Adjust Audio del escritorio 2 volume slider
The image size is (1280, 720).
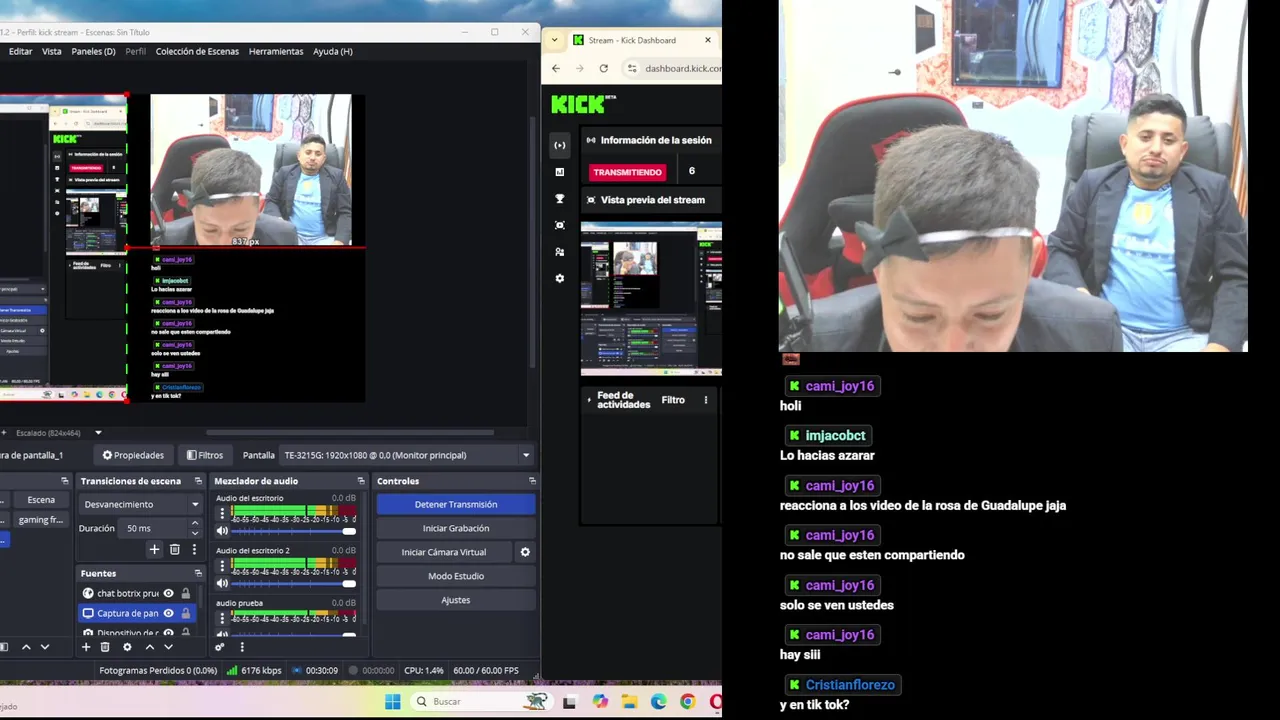[294, 583]
